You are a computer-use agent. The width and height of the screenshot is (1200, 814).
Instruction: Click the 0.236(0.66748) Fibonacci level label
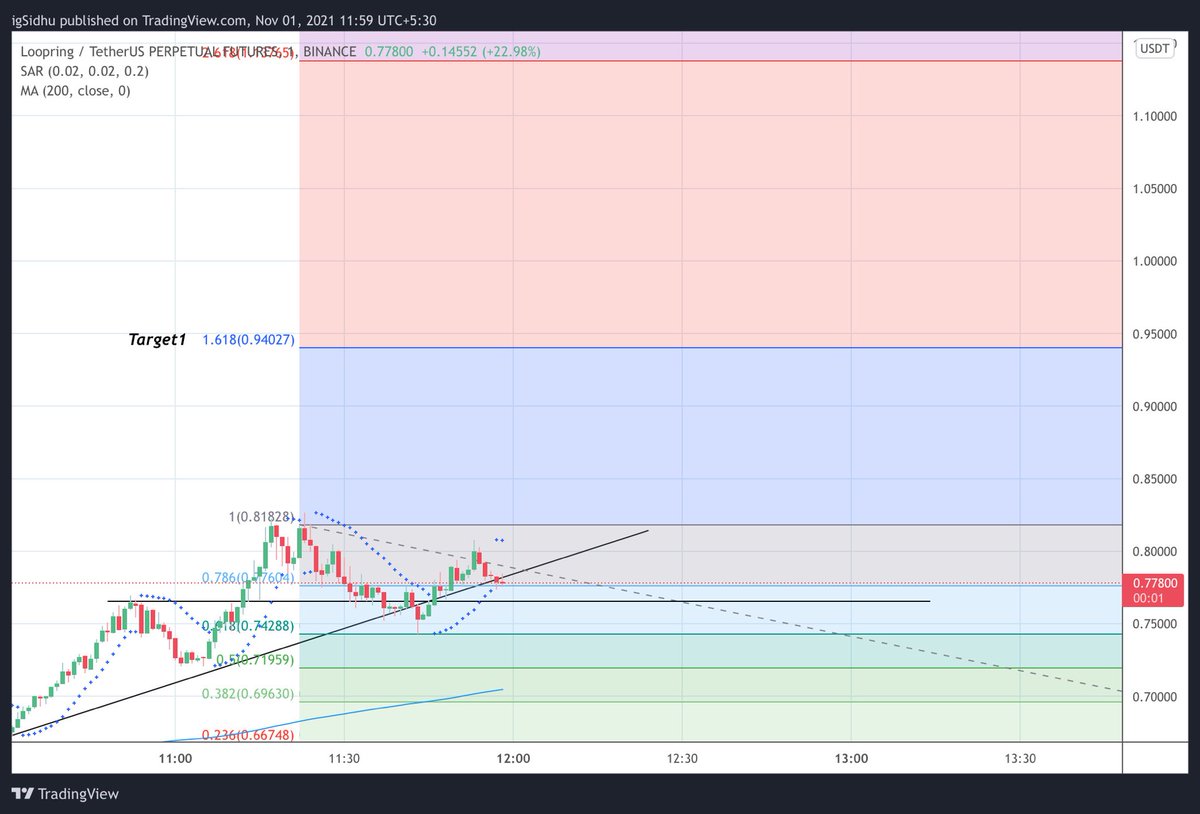click(x=248, y=733)
